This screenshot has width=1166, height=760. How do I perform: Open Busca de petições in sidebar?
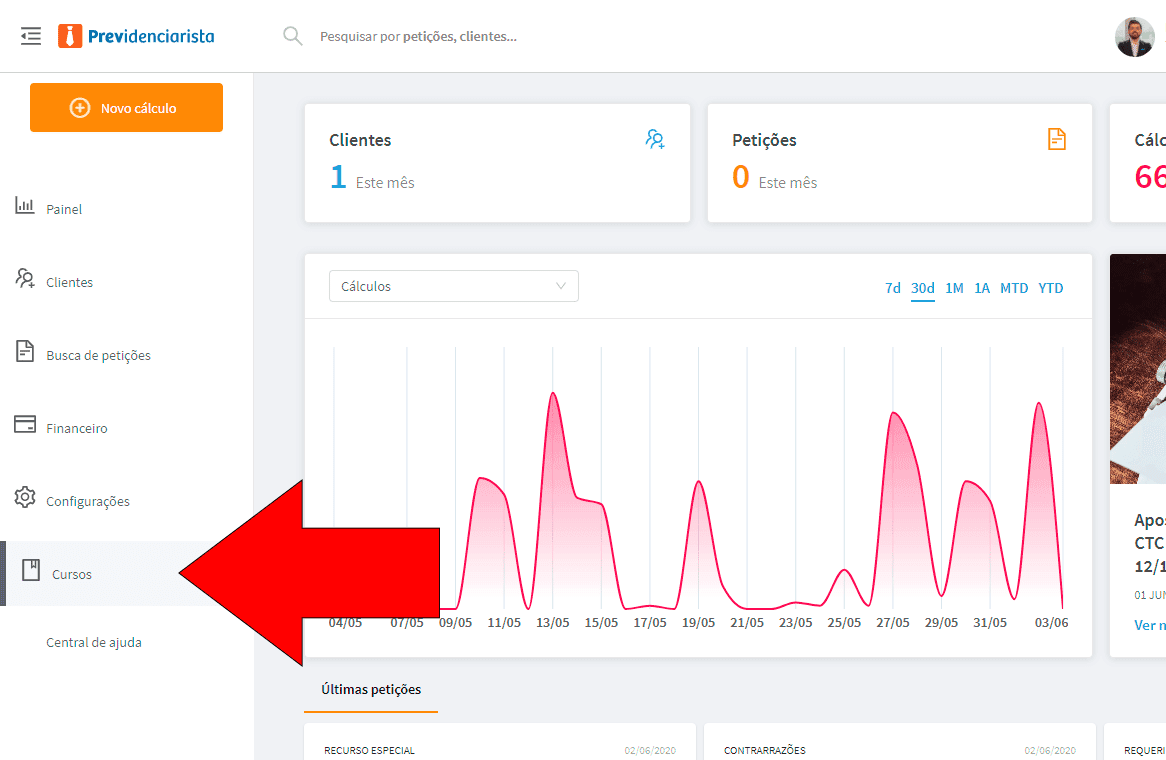point(98,356)
